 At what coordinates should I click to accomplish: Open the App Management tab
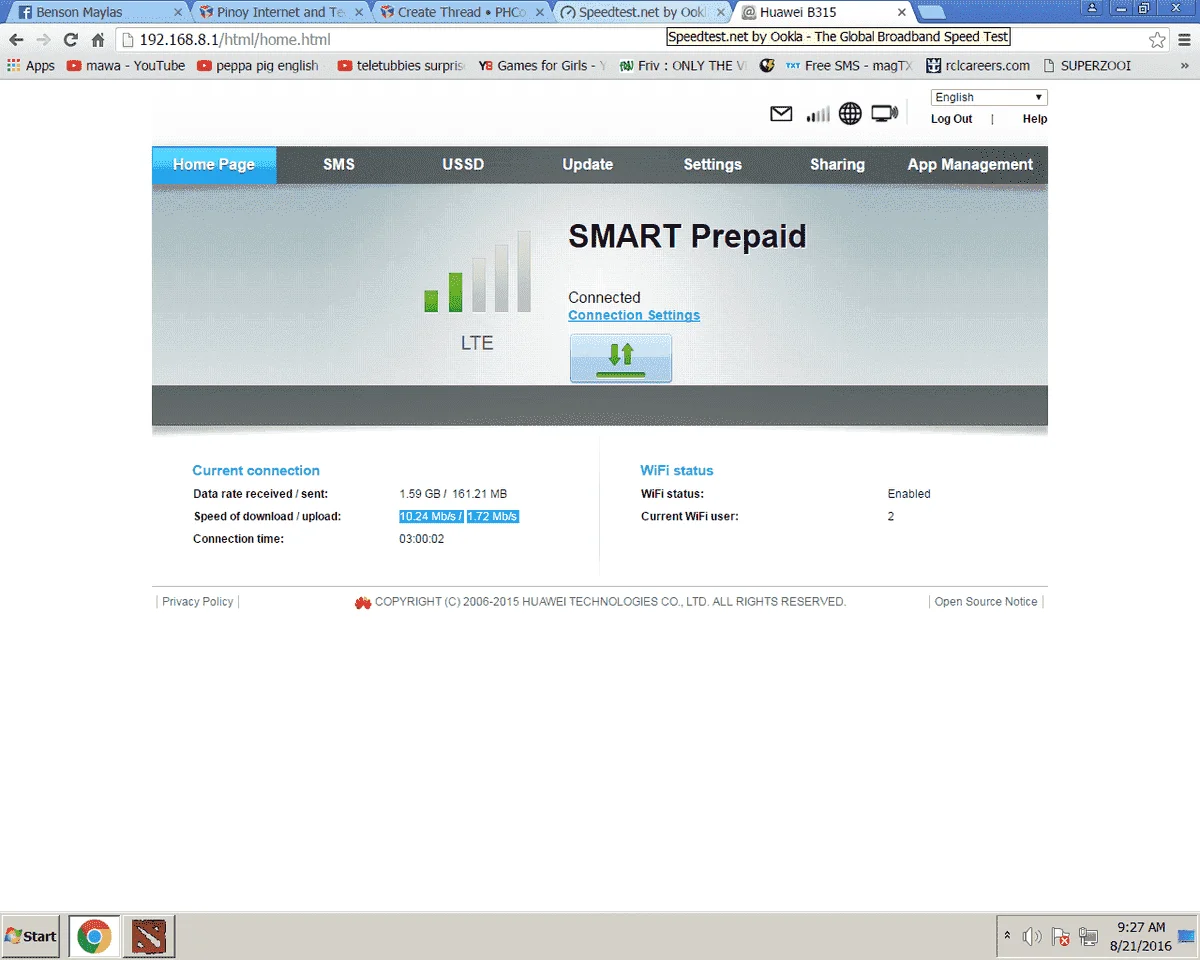click(x=970, y=165)
